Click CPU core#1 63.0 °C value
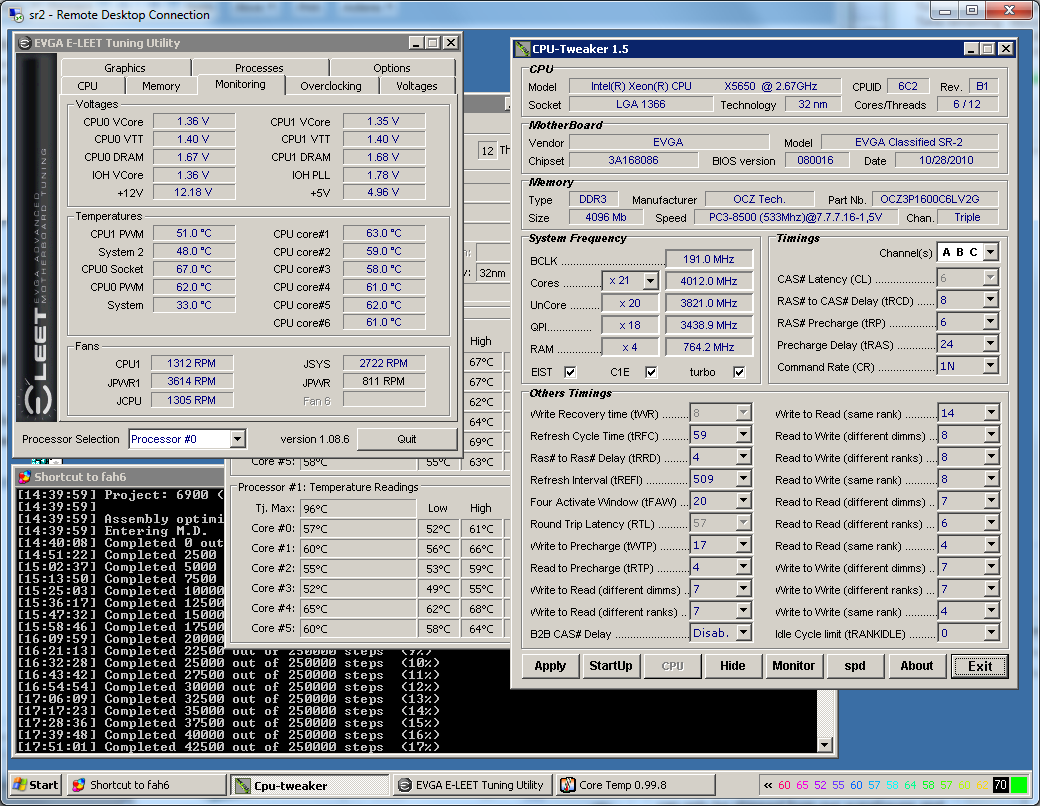This screenshot has height=806, width=1040. click(383, 234)
